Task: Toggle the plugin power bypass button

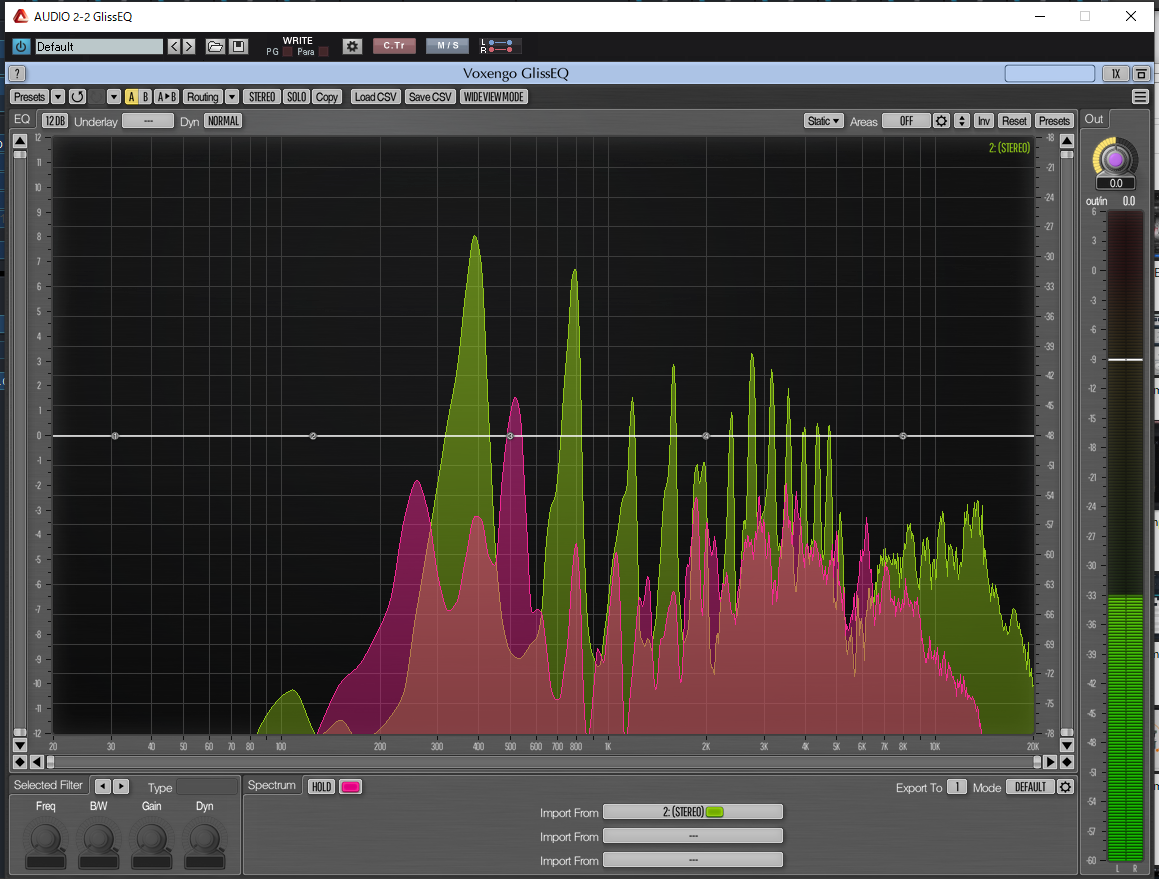Action: coord(21,47)
